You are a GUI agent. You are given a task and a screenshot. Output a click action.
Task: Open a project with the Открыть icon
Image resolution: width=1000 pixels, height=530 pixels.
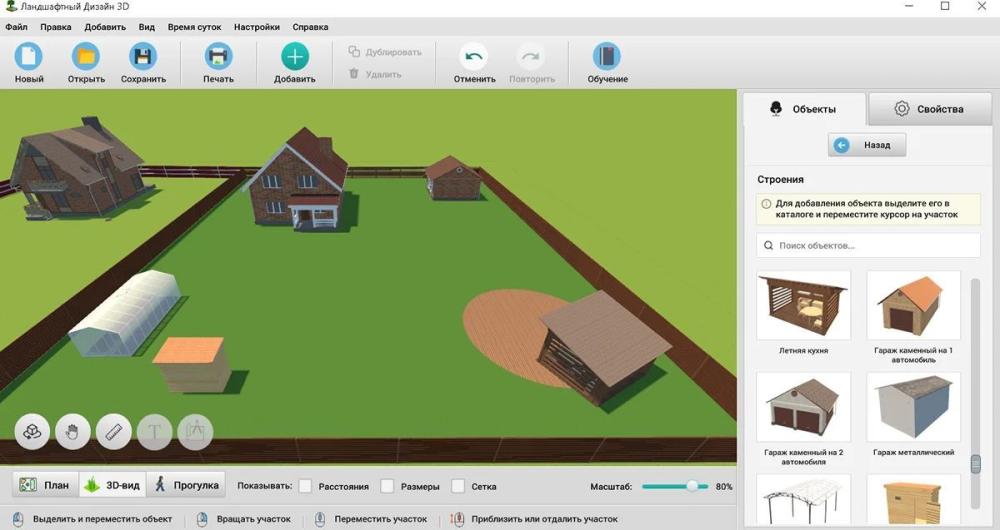pyautogui.click(x=86, y=57)
